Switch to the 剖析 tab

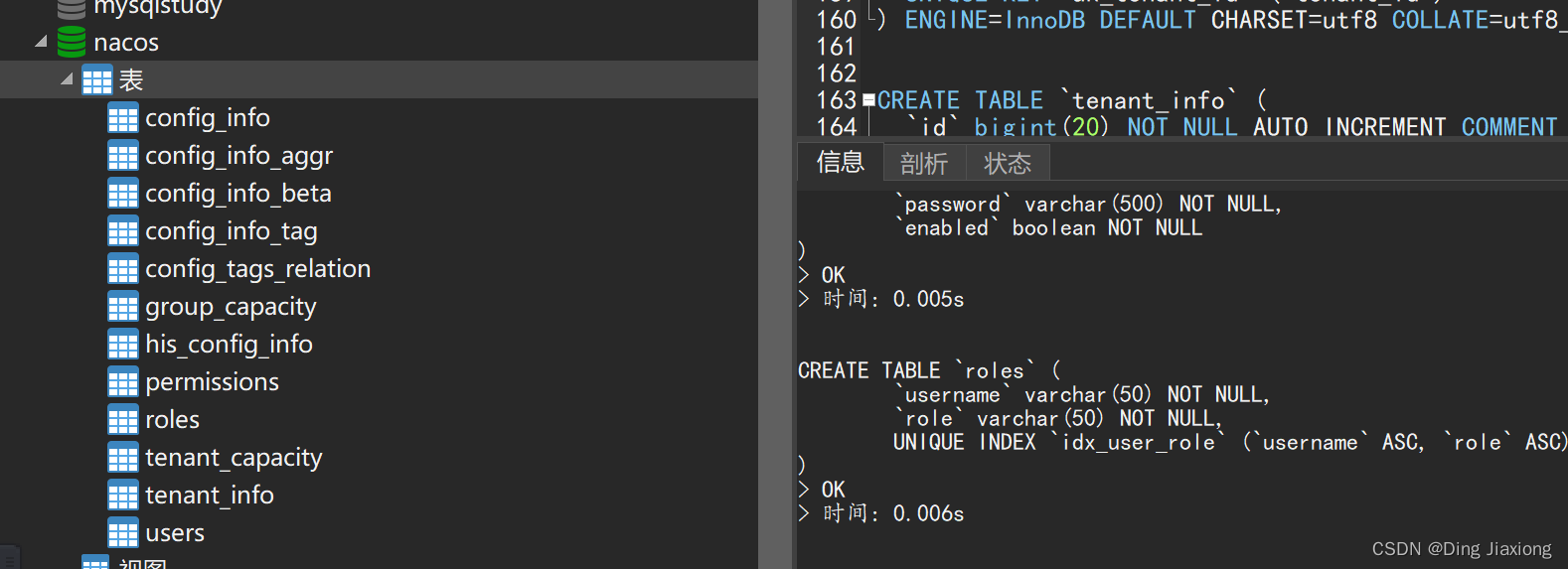click(923, 163)
